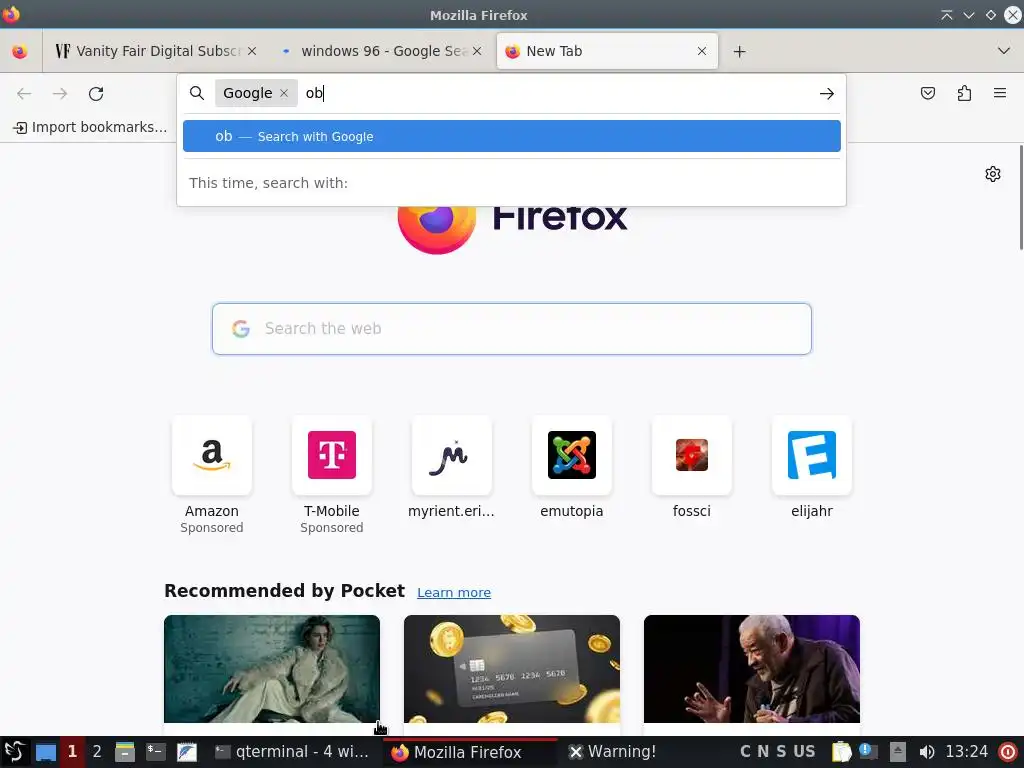The width and height of the screenshot is (1024, 768).
Task: Click the 13:24 clock
Action: (967, 752)
